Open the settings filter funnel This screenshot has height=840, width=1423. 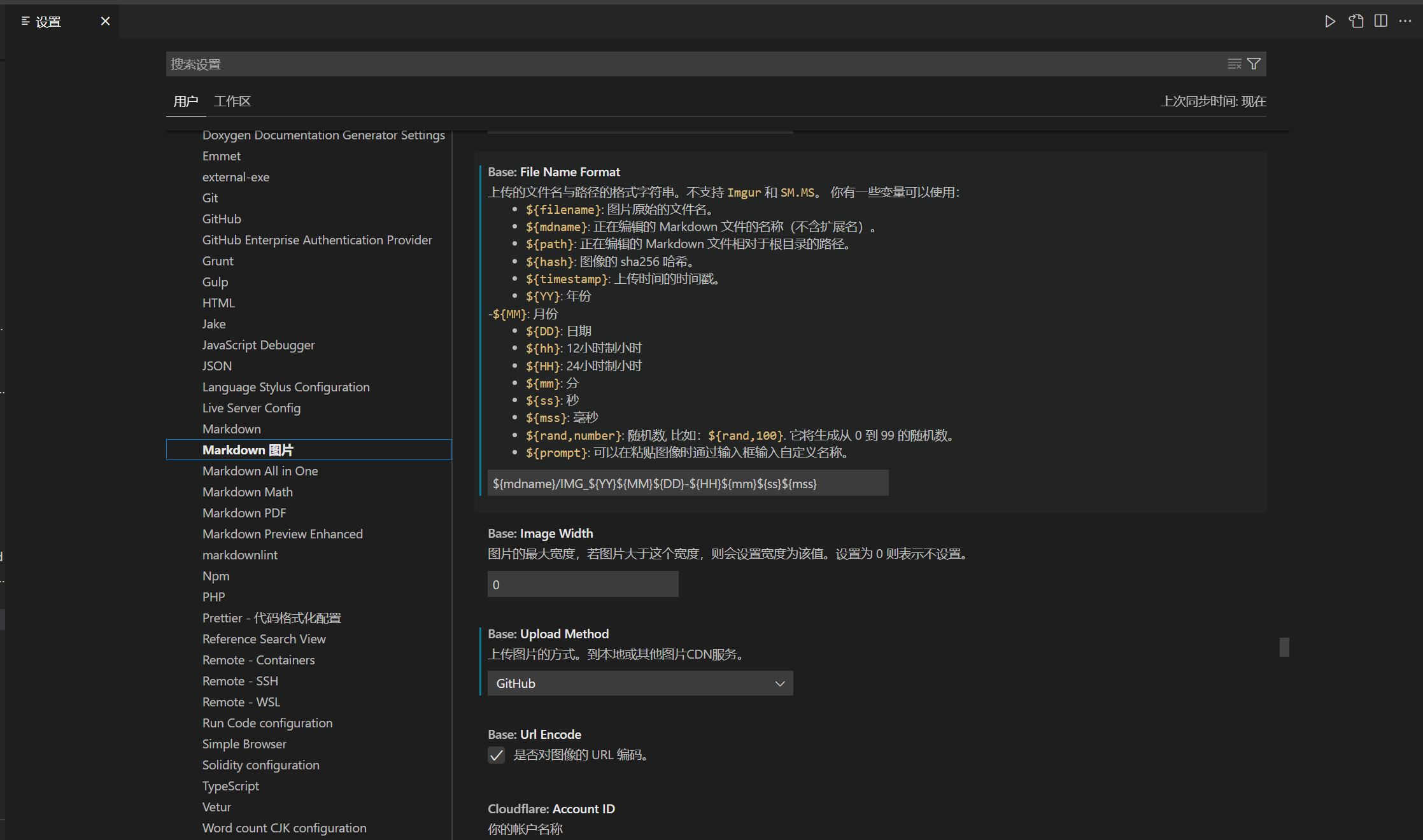point(1254,64)
